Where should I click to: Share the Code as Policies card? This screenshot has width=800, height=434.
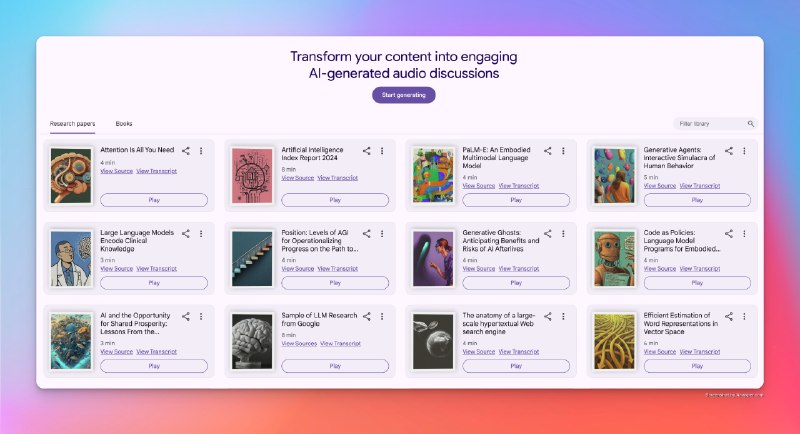pyautogui.click(x=729, y=234)
